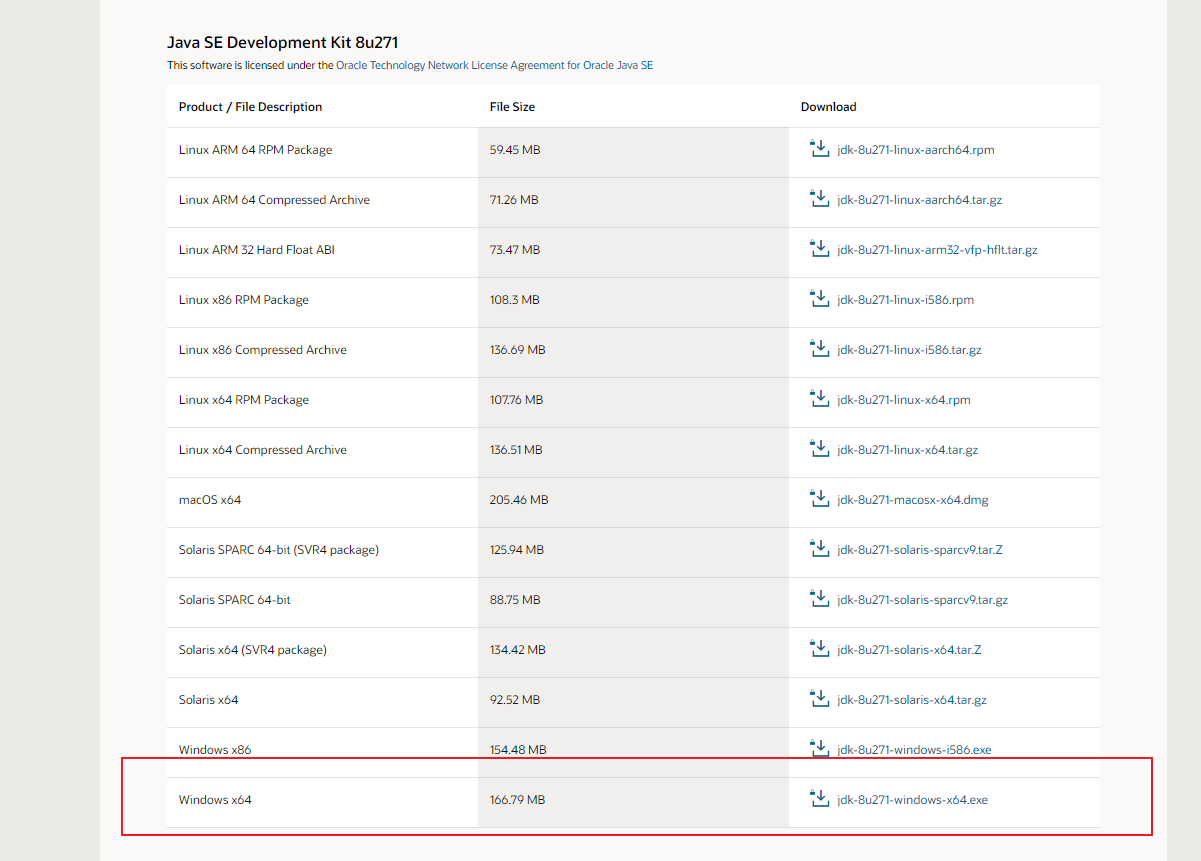Screen dimensions: 1201x861
Task: Select Windows x86 row text
Action: pos(215,750)
